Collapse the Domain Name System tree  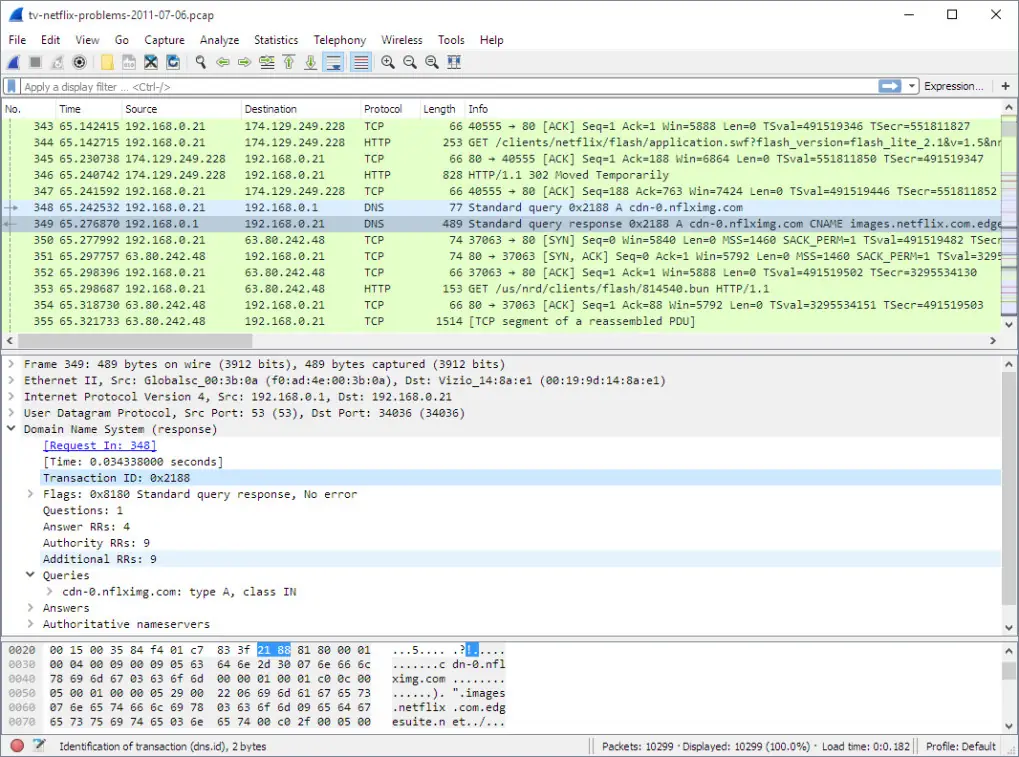(x=11, y=429)
